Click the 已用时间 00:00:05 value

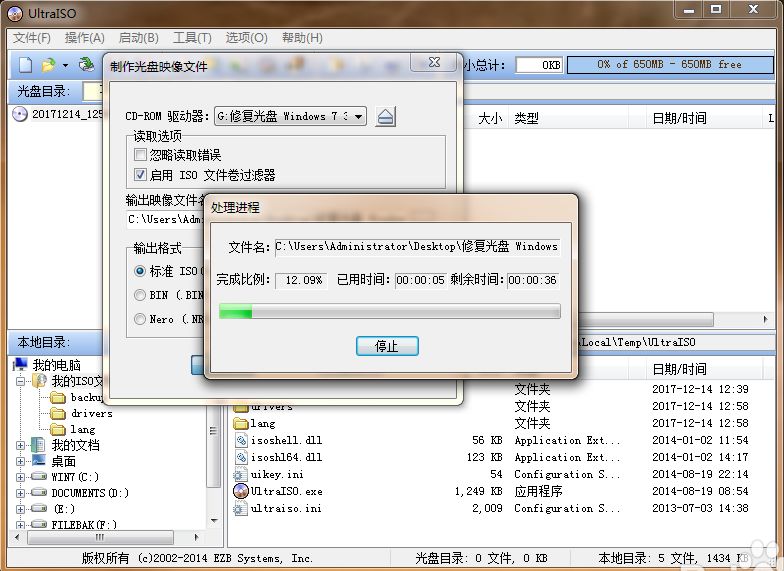[x=420, y=280]
